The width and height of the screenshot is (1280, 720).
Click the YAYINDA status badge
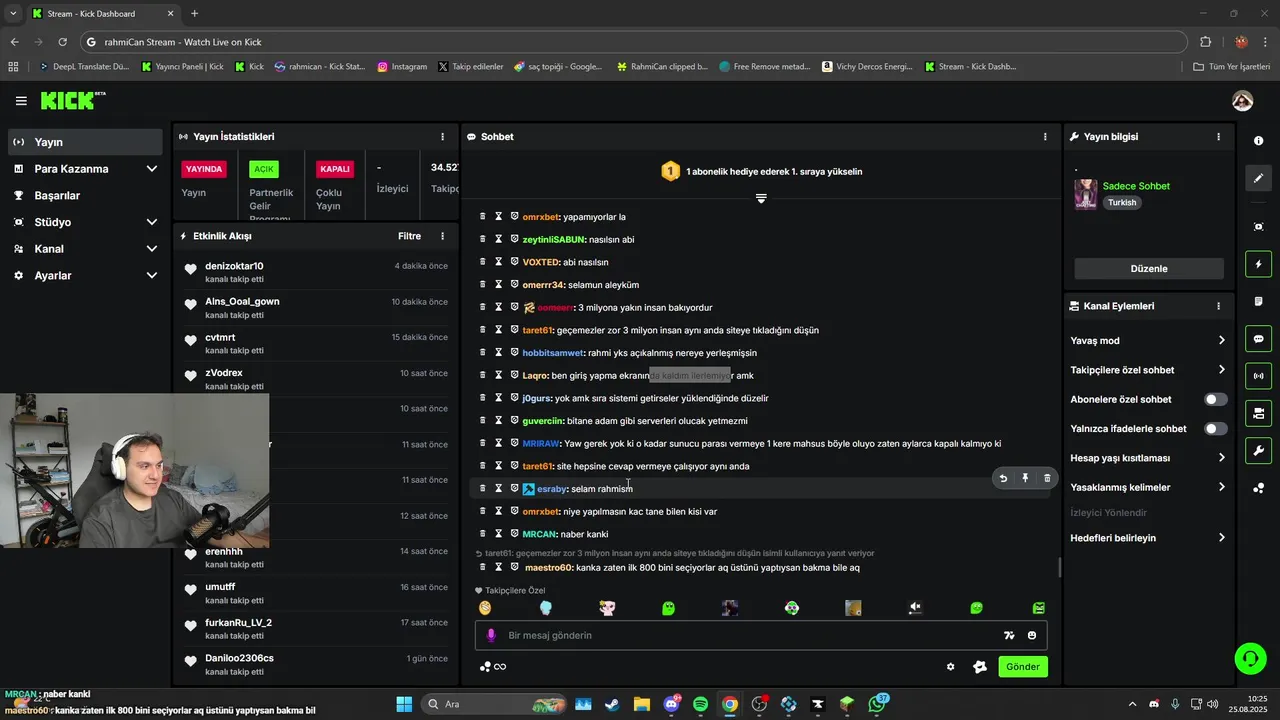tap(204, 169)
